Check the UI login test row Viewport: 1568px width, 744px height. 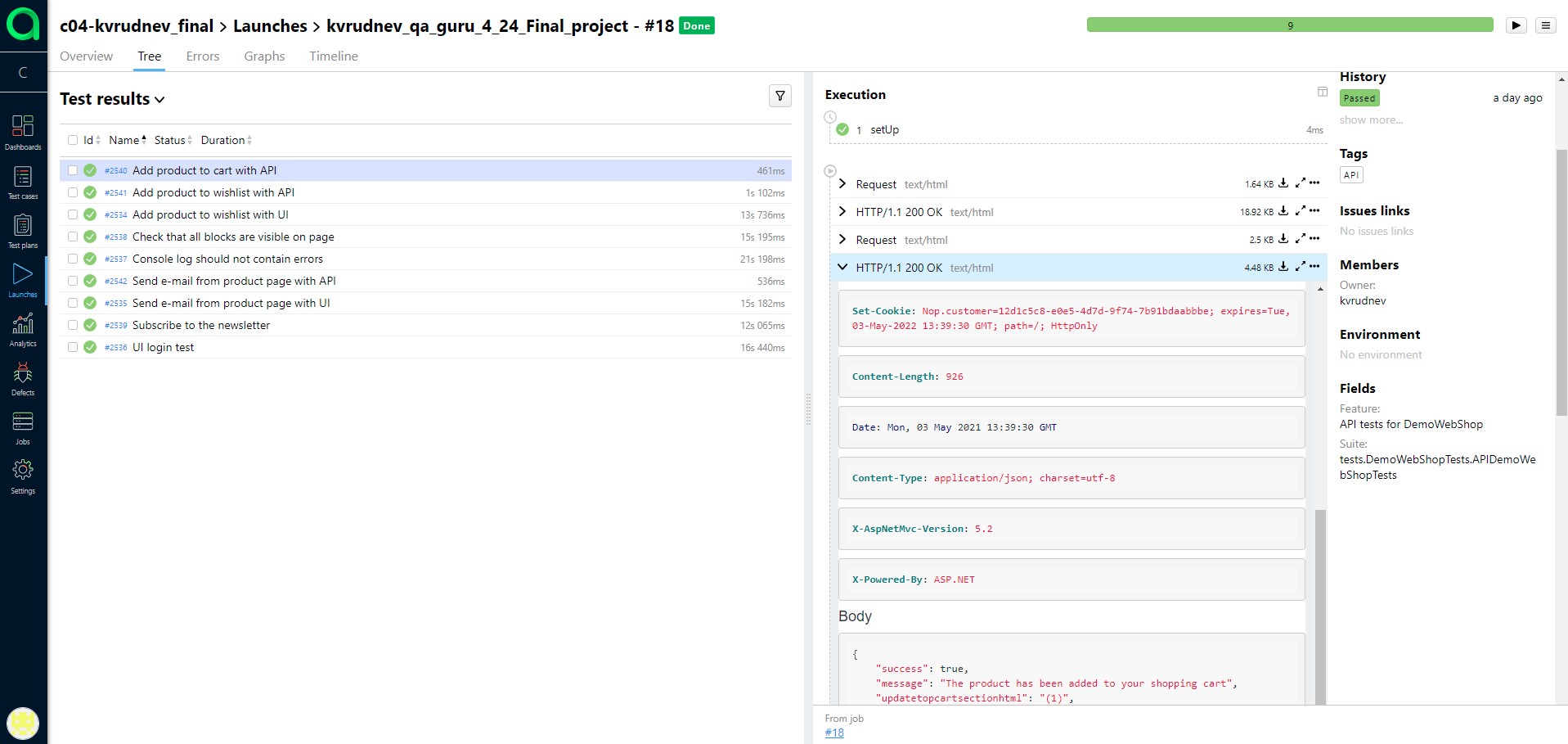(73, 347)
